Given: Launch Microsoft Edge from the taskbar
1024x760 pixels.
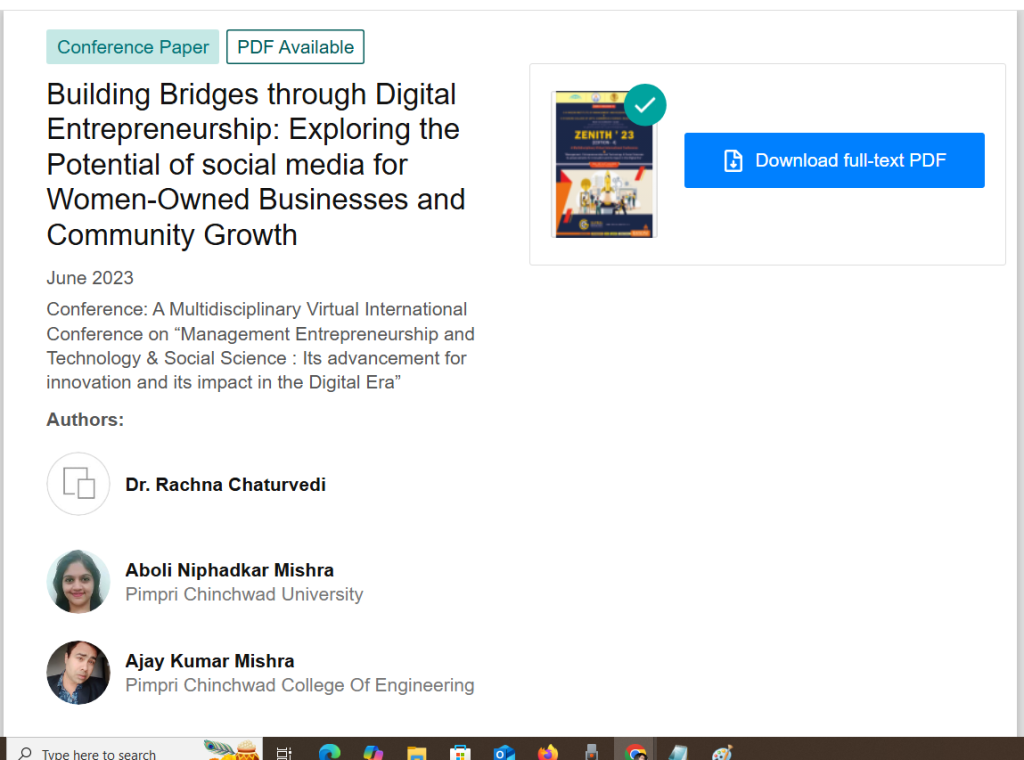Looking at the screenshot, I should (x=330, y=751).
